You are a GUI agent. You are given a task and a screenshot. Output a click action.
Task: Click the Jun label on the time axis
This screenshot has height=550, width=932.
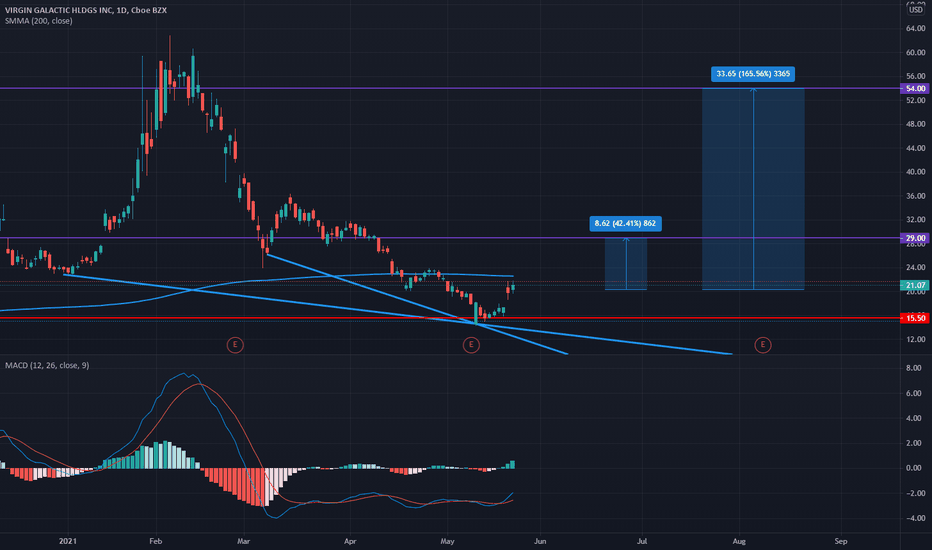tap(540, 541)
